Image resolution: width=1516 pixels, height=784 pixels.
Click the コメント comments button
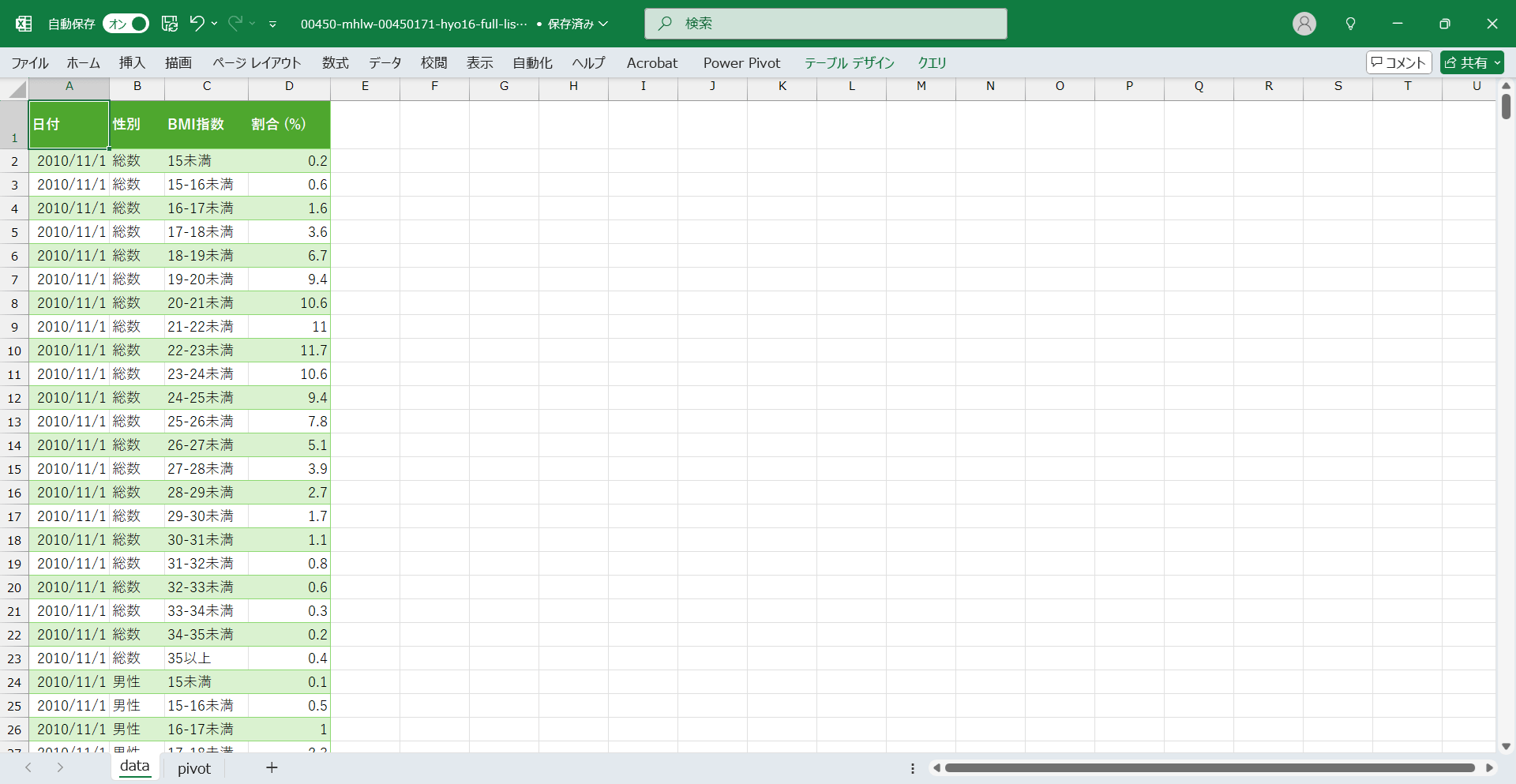[x=1398, y=62]
